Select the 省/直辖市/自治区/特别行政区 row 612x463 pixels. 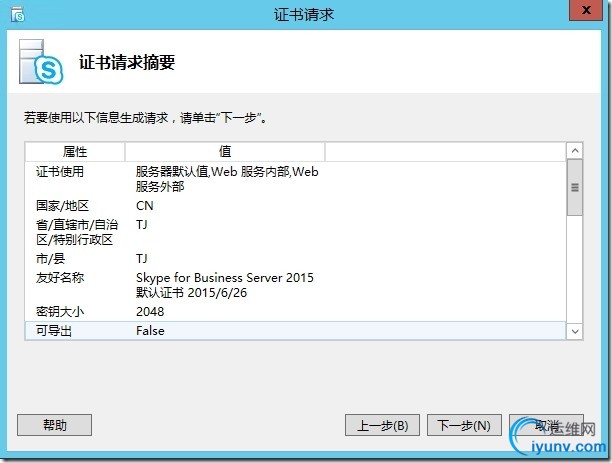point(295,232)
